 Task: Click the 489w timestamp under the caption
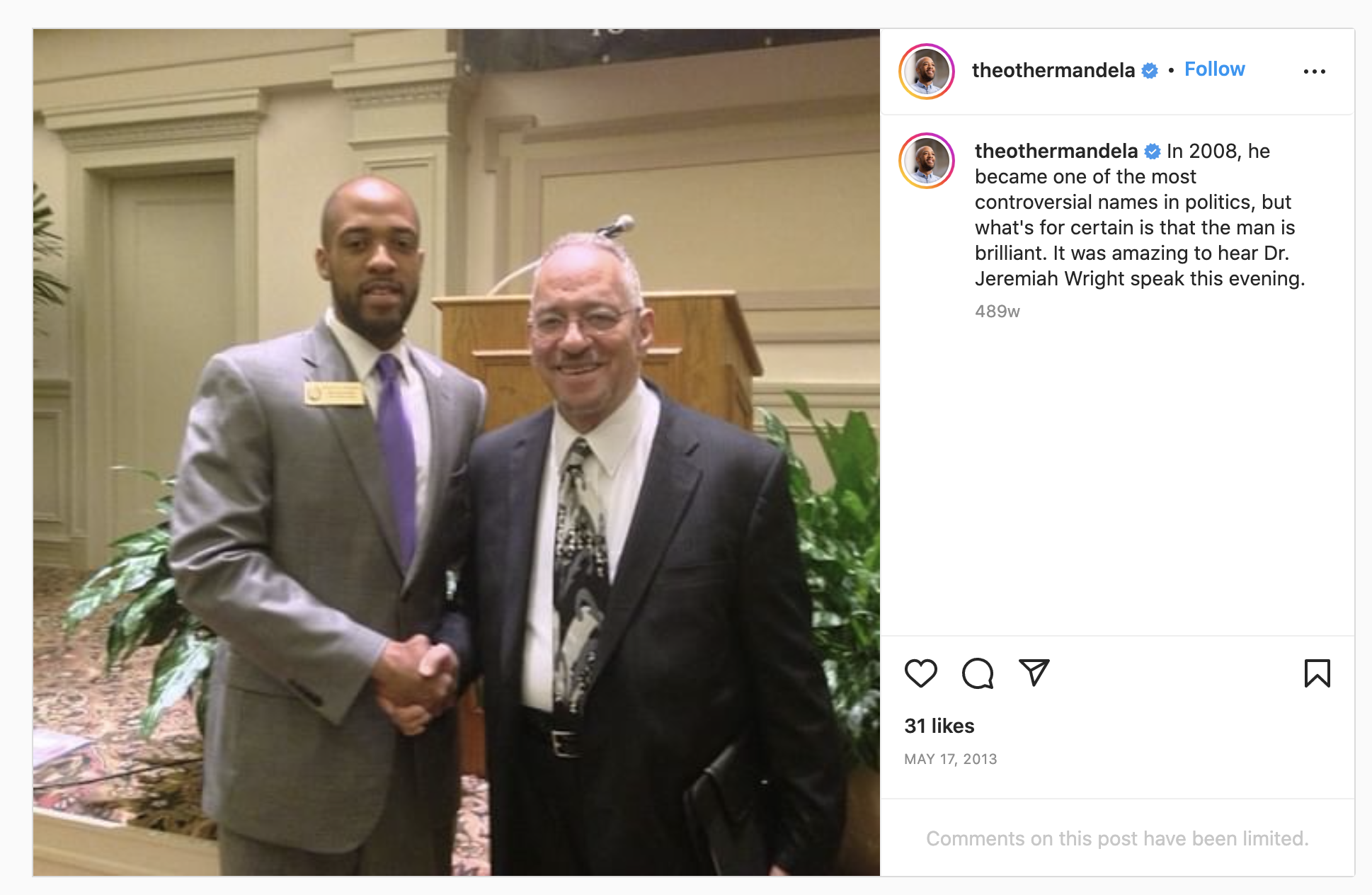tap(997, 312)
